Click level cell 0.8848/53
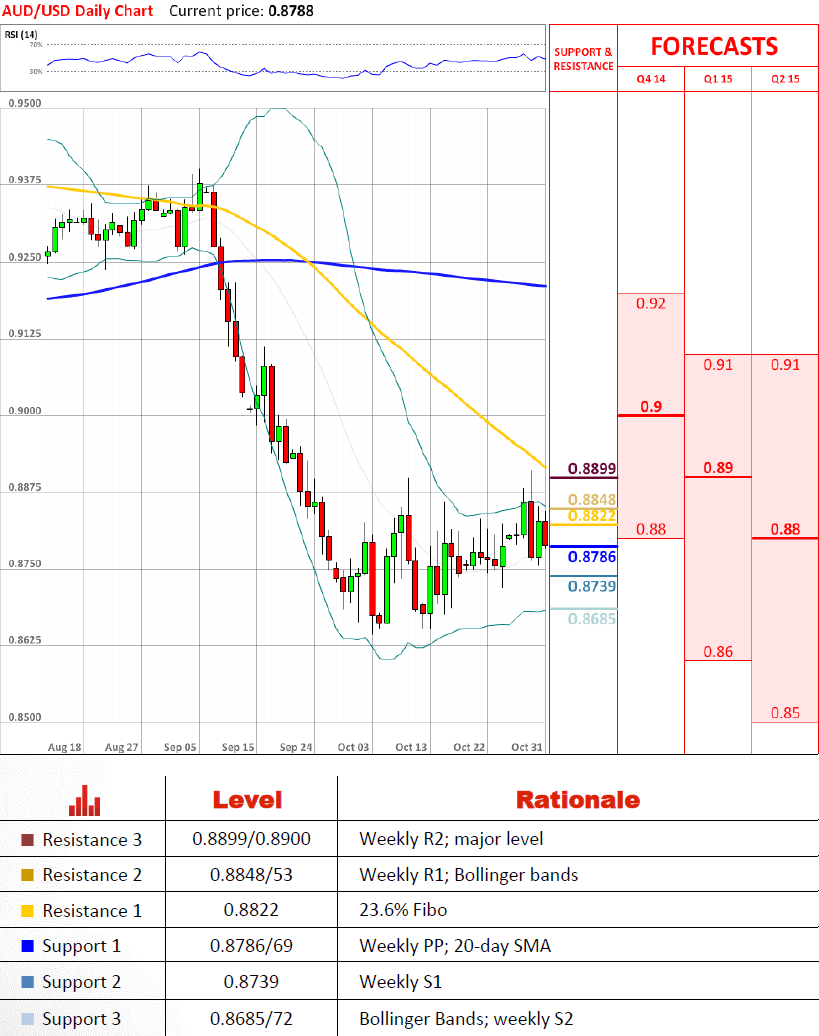The height and width of the screenshot is (1036, 819). (x=251, y=875)
